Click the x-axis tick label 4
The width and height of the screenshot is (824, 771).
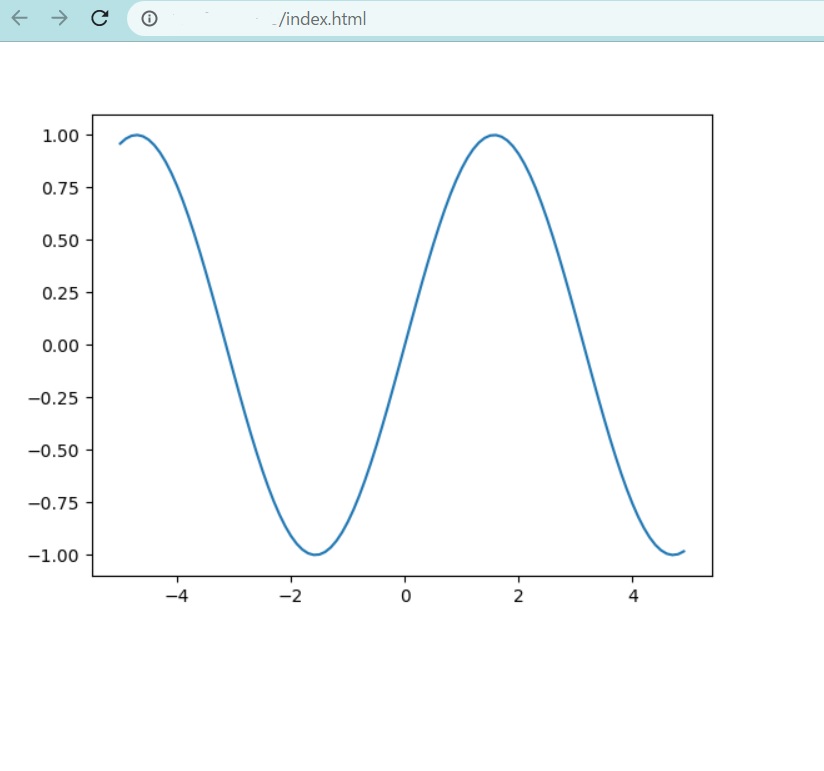(x=633, y=595)
